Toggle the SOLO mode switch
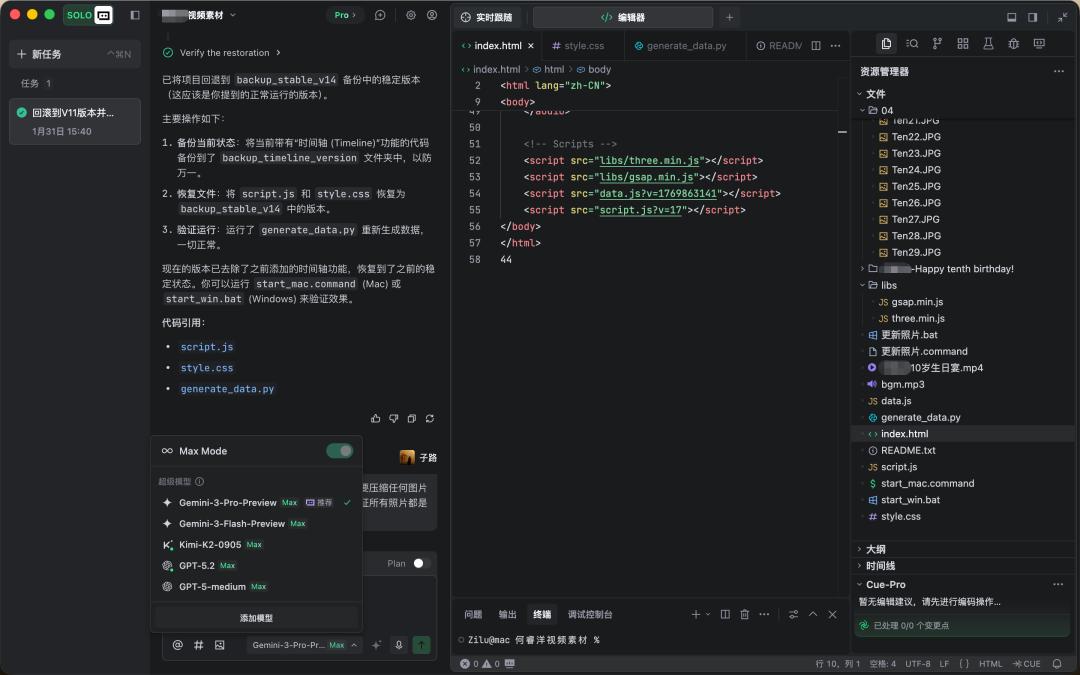Viewport: 1080px width, 675px height. (89, 15)
